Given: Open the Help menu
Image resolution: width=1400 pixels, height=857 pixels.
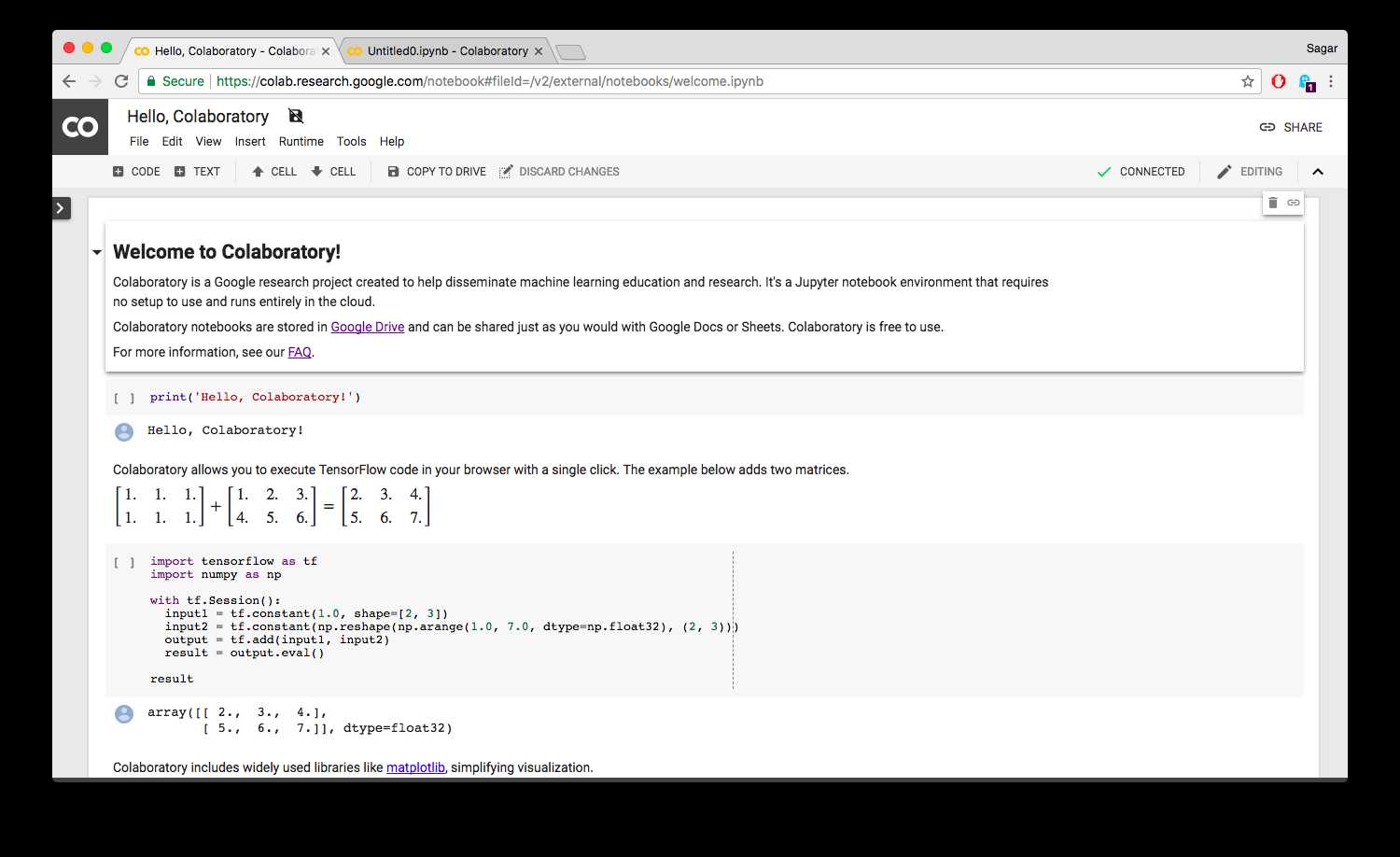Looking at the screenshot, I should pos(392,142).
